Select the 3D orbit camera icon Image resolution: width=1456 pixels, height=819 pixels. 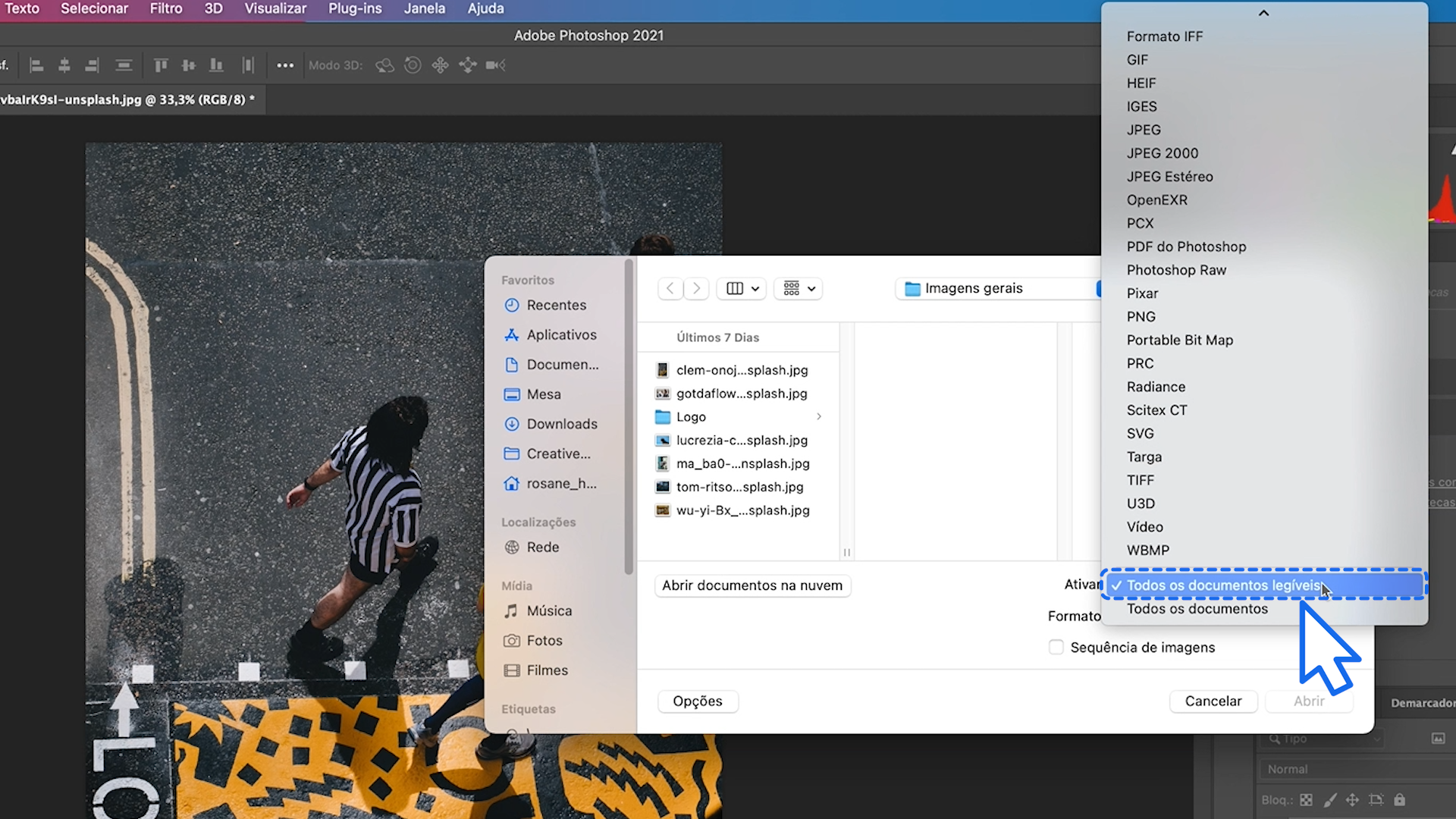[385, 65]
